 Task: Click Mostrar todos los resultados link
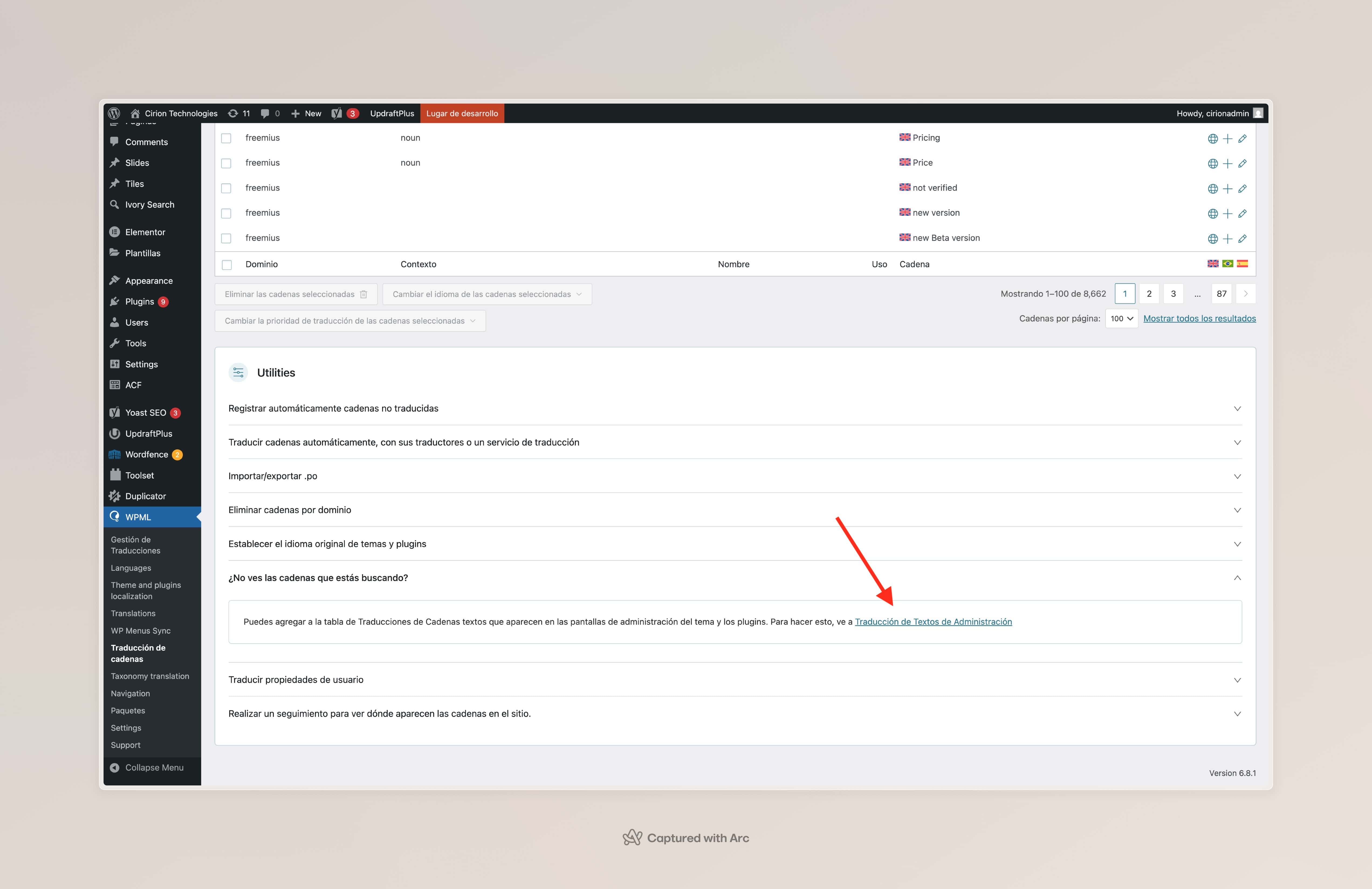pyautogui.click(x=1200, y=318)
